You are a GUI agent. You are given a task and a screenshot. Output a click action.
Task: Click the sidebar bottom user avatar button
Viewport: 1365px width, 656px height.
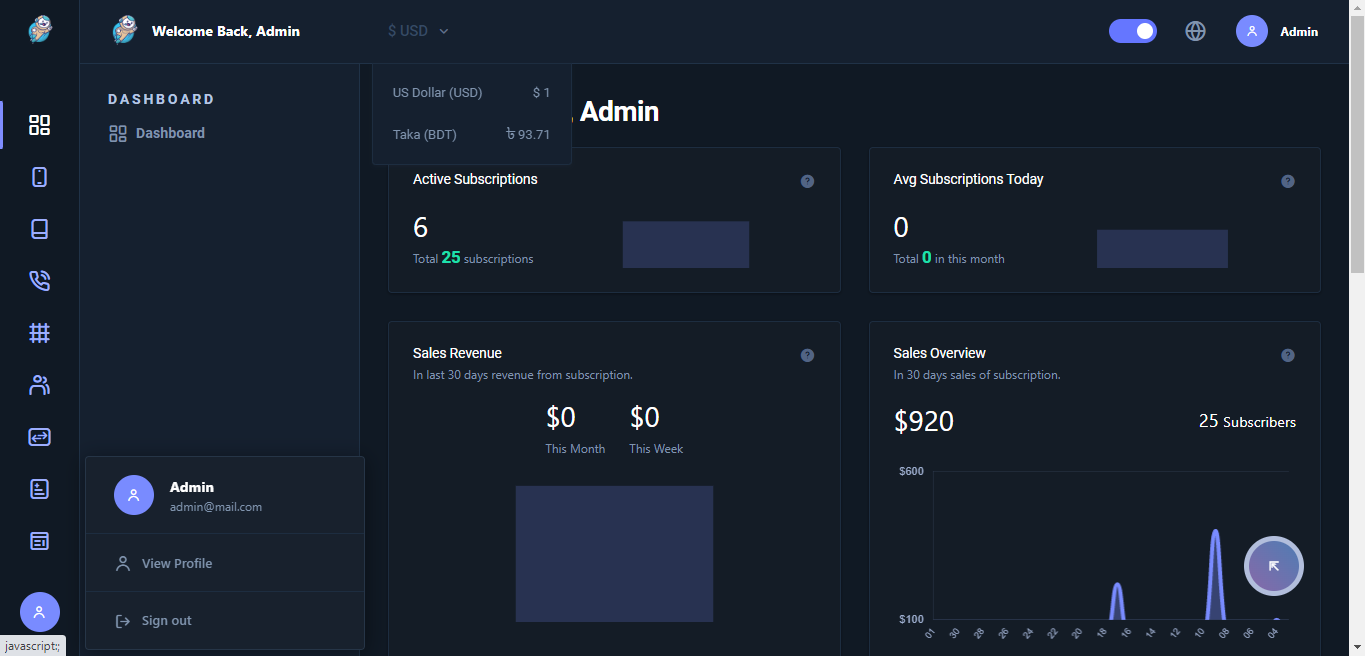(40, 612)
